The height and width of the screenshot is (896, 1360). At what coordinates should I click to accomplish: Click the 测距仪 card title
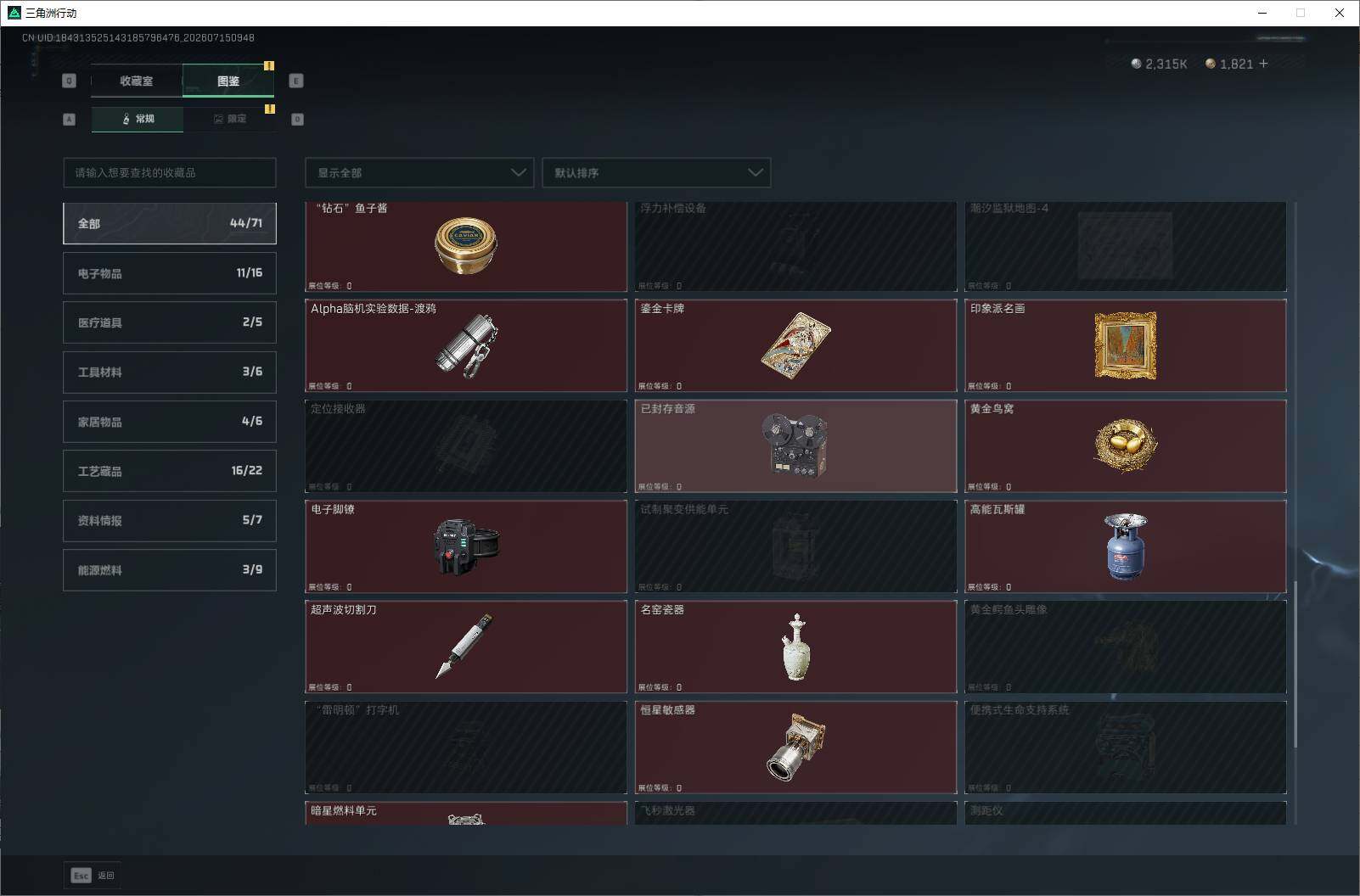[986, 810]
